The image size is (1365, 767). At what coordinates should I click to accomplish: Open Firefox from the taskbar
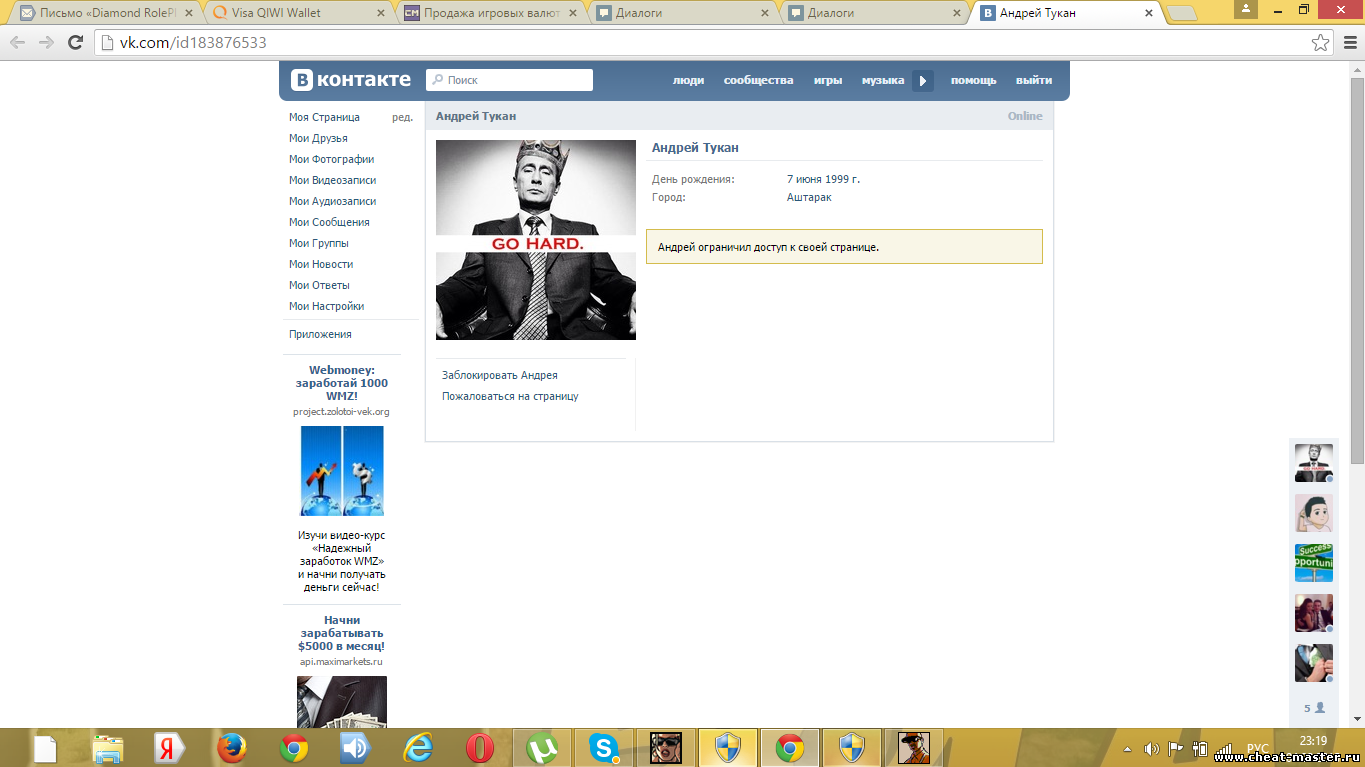click(x=232, y=747)
